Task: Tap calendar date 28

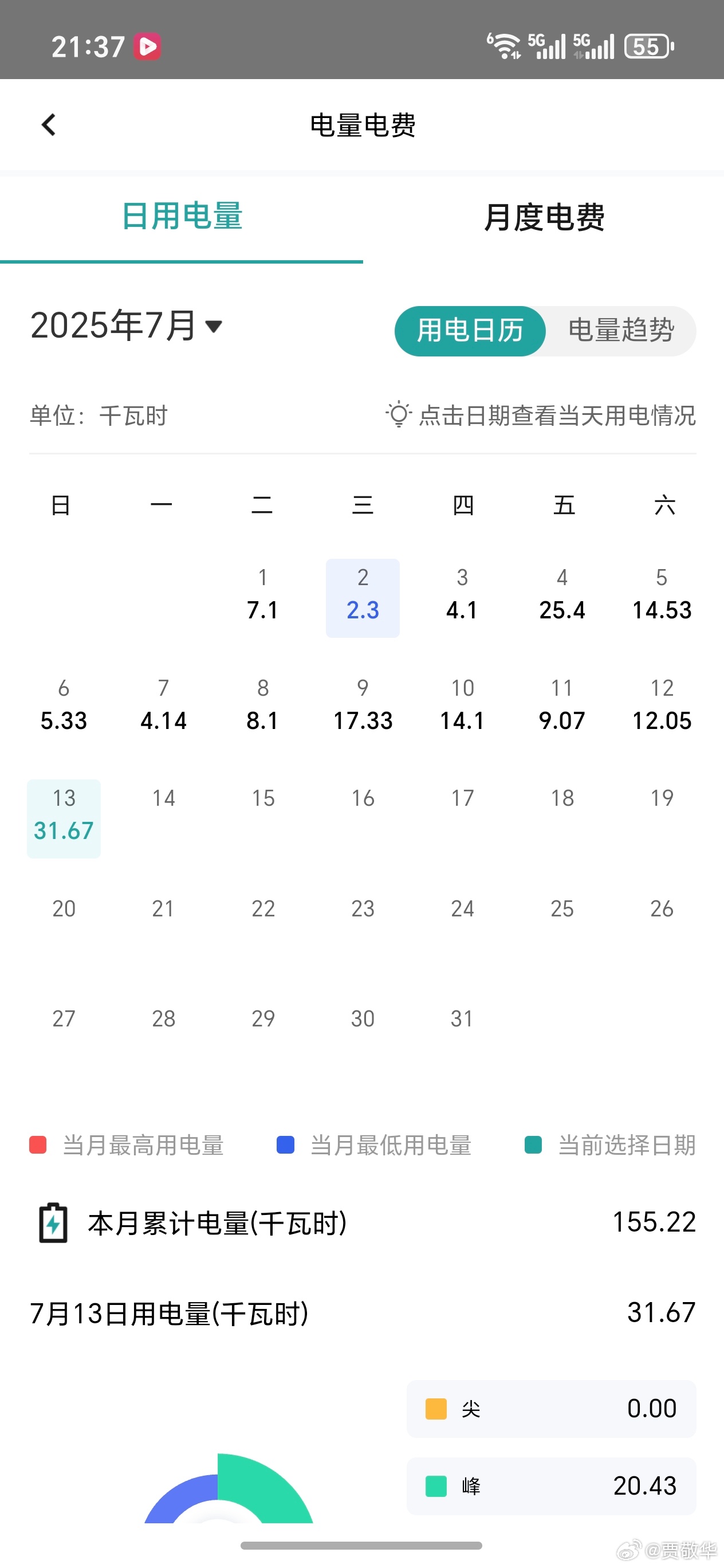Action: (x=164, y=1019)
